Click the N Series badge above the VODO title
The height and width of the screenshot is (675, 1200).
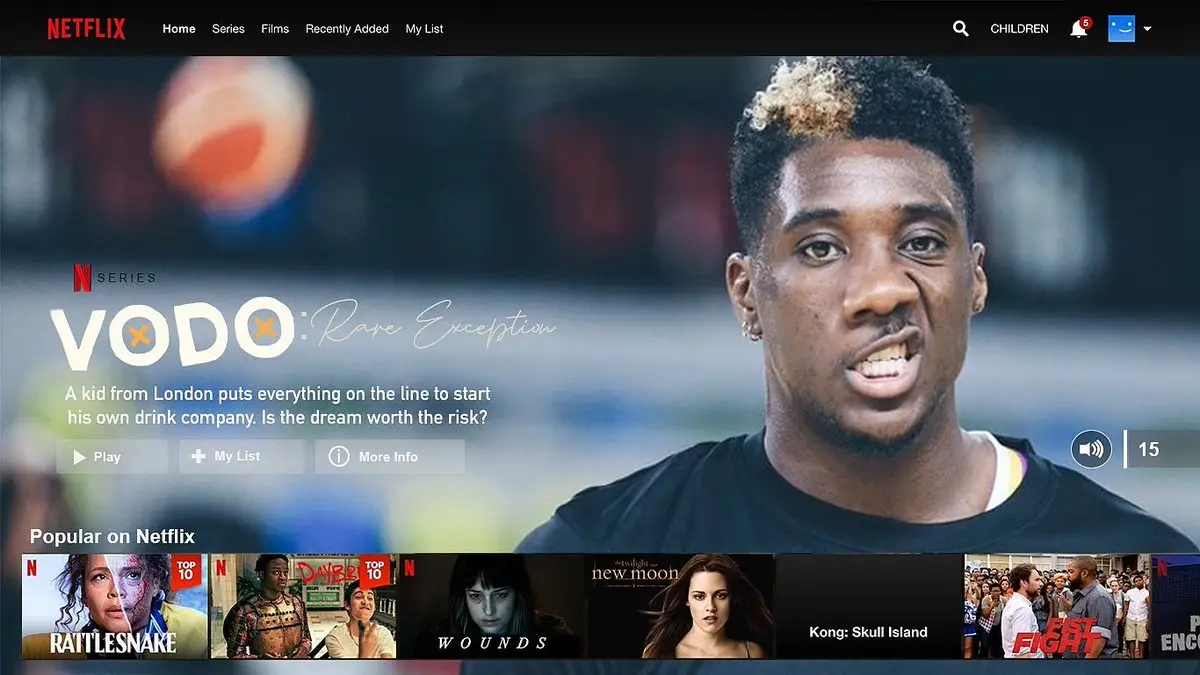113,276
